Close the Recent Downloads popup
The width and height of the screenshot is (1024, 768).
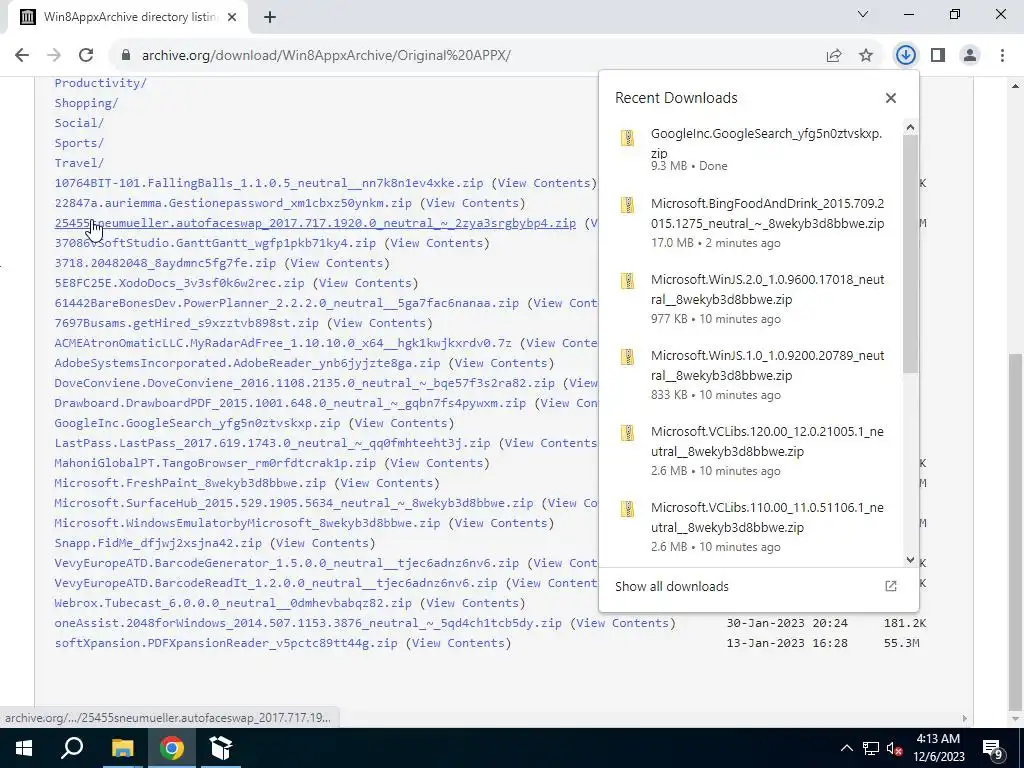coord(891,98)
